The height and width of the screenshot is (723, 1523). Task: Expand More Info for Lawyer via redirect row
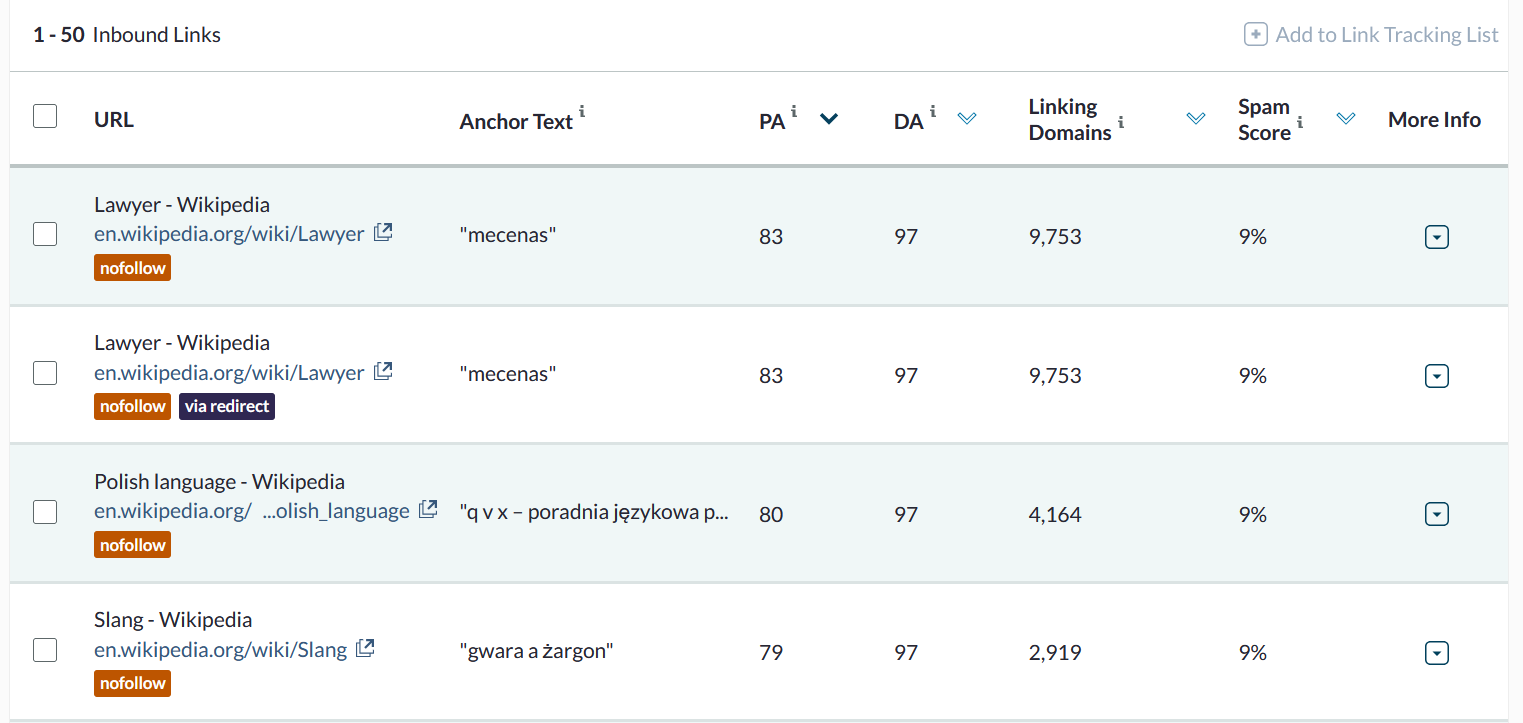pyautogui.click(x=1436, y=376)
